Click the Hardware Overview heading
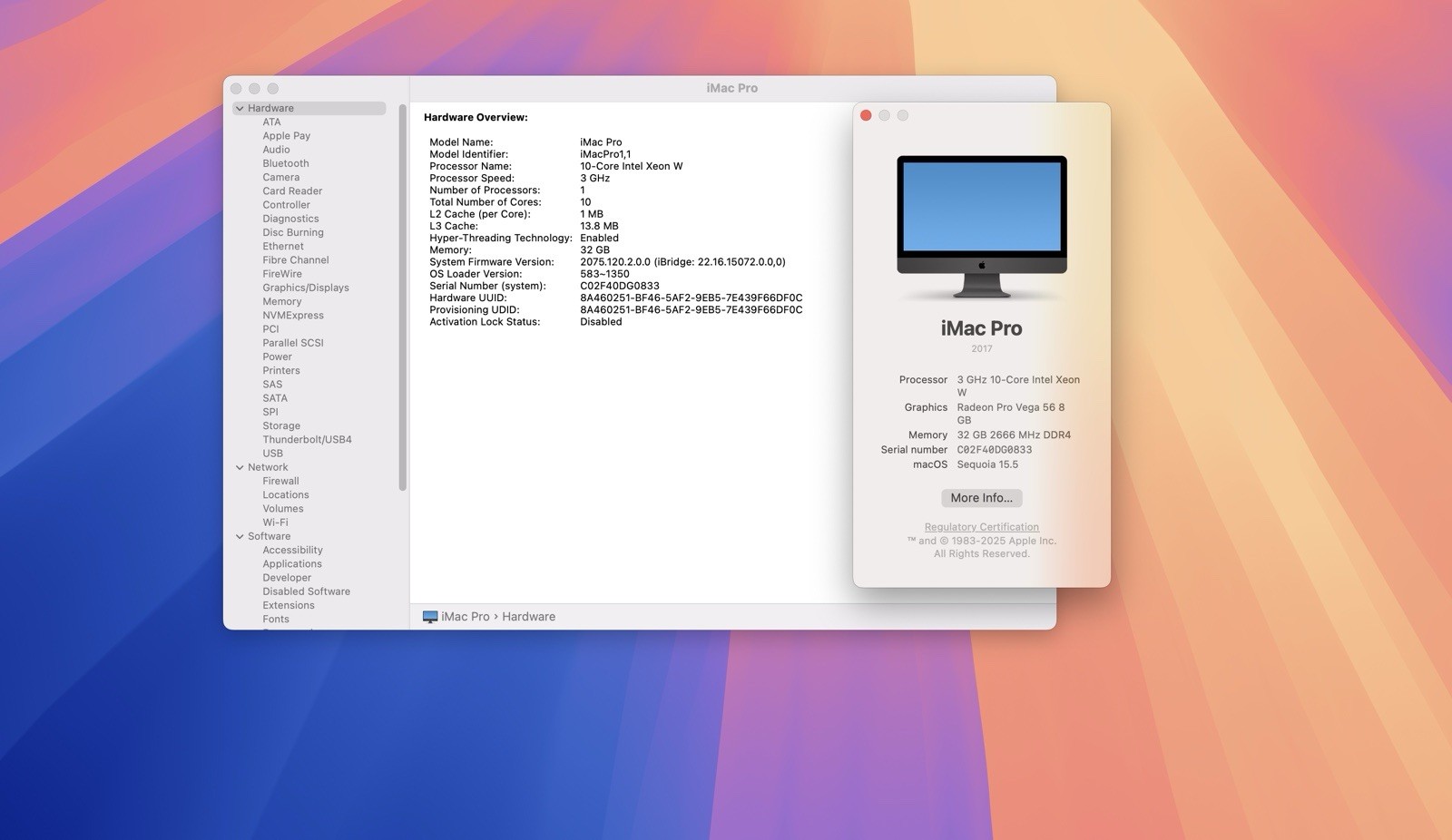This screenshot has height=840, width=1452. (x=476, y=117)
